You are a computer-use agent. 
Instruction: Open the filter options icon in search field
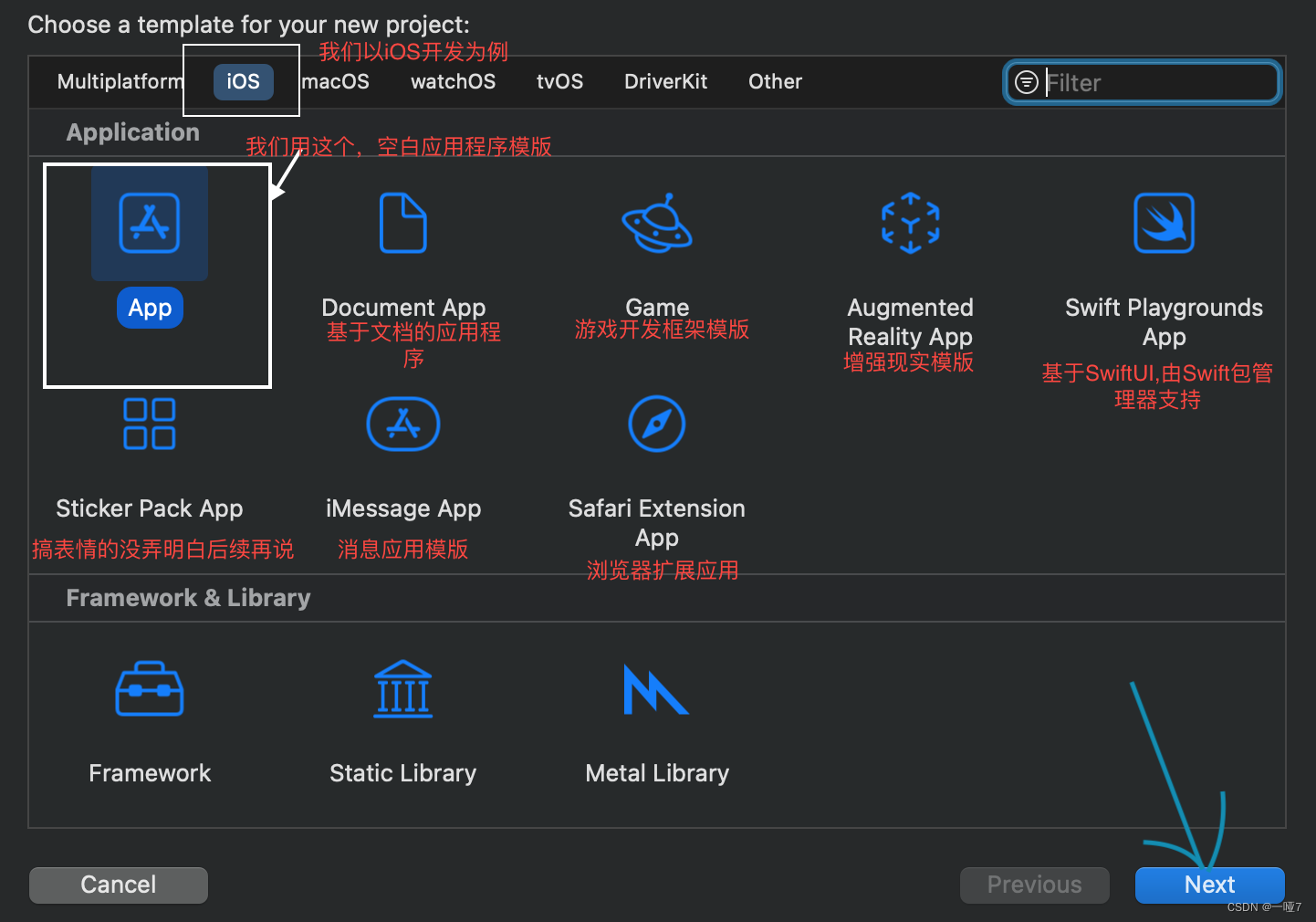pos(1027,82)
